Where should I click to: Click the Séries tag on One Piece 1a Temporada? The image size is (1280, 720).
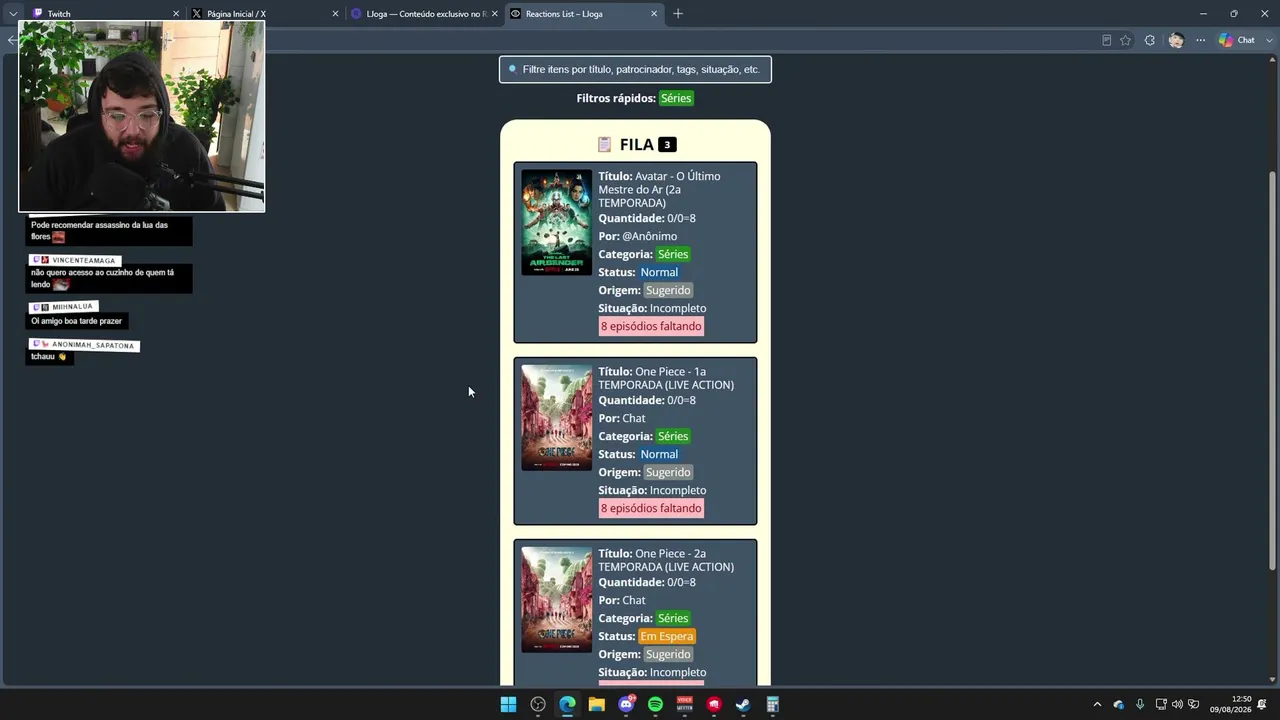673,436
